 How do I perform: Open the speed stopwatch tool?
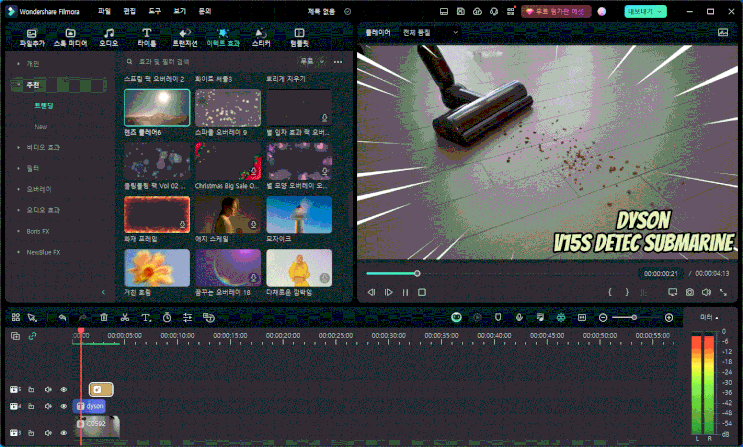167,317
